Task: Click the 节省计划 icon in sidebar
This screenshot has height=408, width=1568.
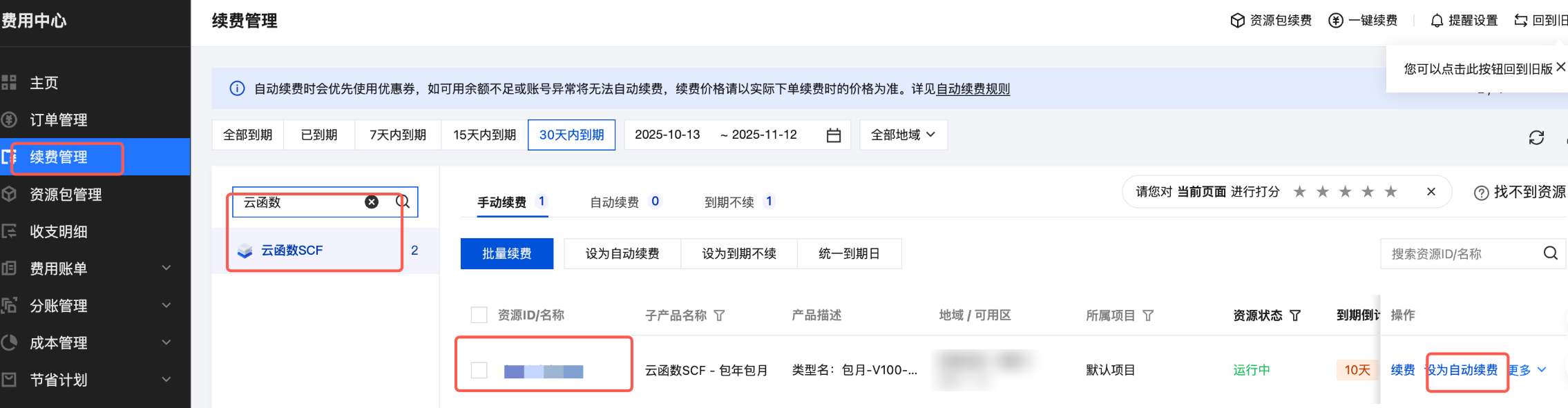Action: pos(9,380)
